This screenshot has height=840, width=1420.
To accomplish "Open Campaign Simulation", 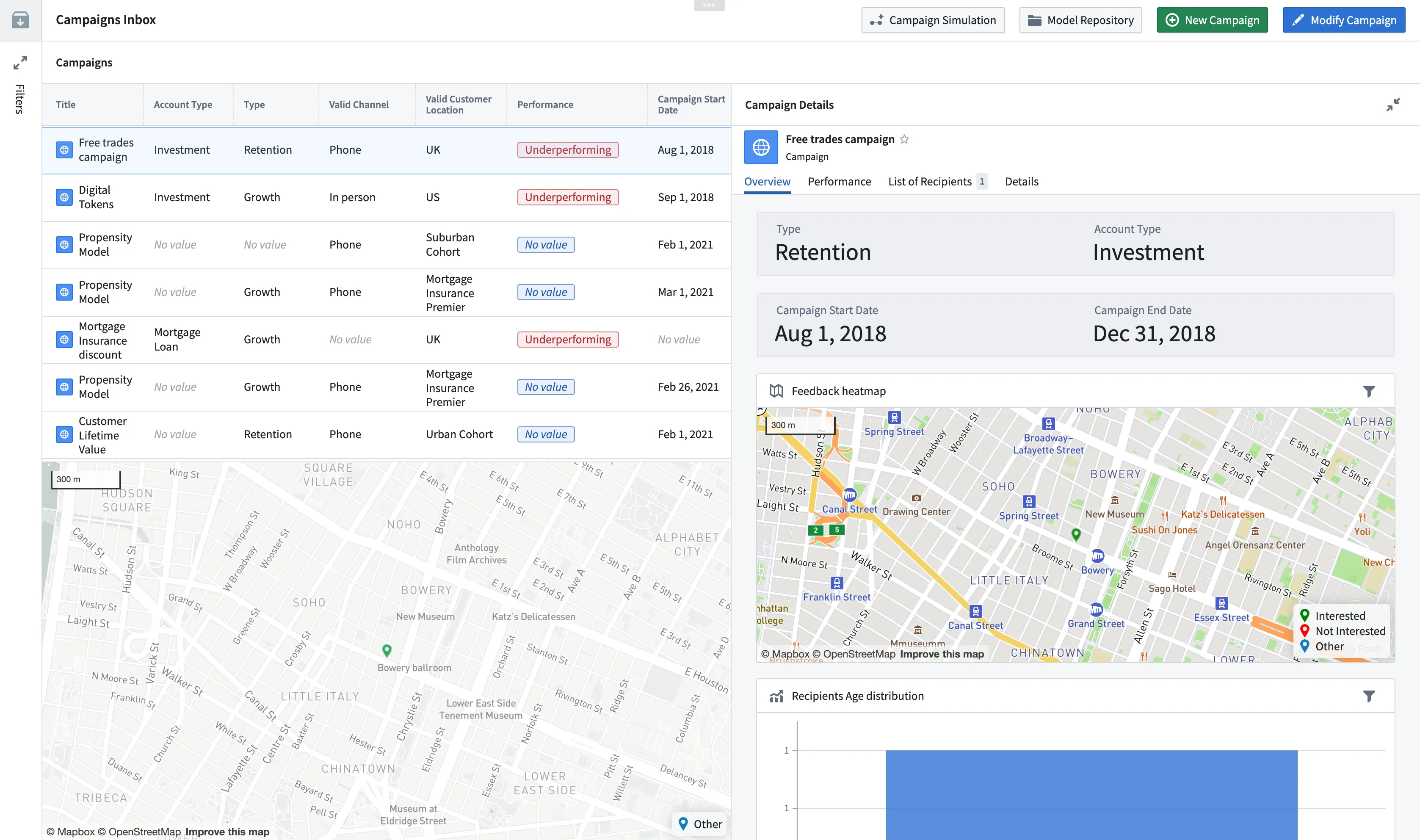I will (933, 20).
